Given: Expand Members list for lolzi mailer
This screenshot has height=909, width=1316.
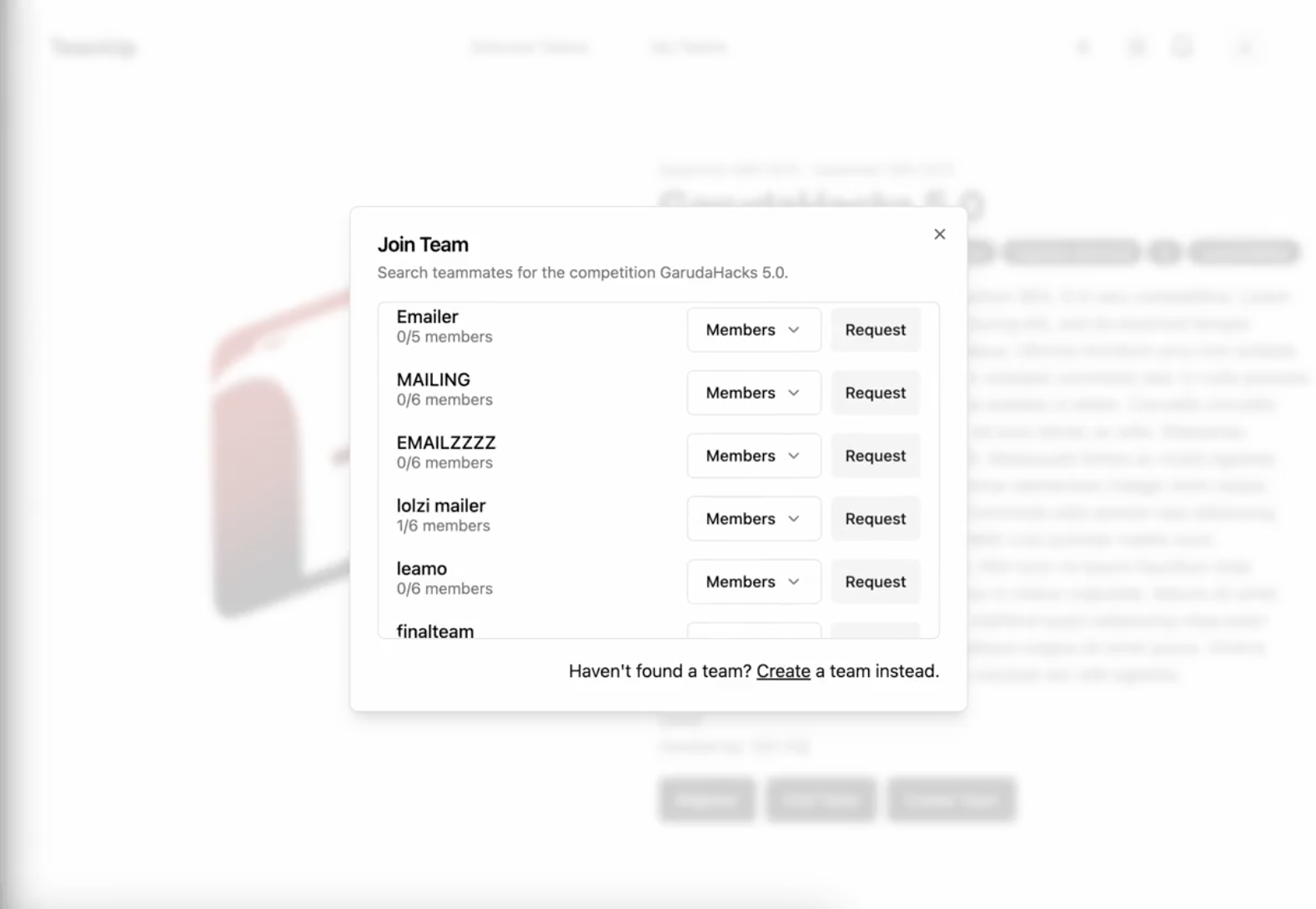Looking at the screenshot, I should pos(753,519).
